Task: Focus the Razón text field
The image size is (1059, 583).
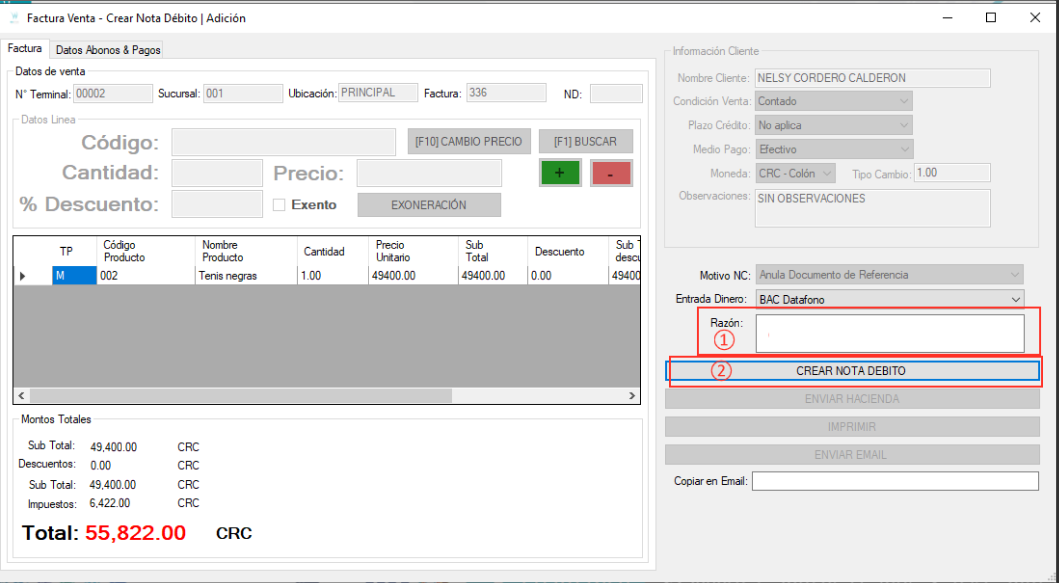Action: [x=889, y=333]
